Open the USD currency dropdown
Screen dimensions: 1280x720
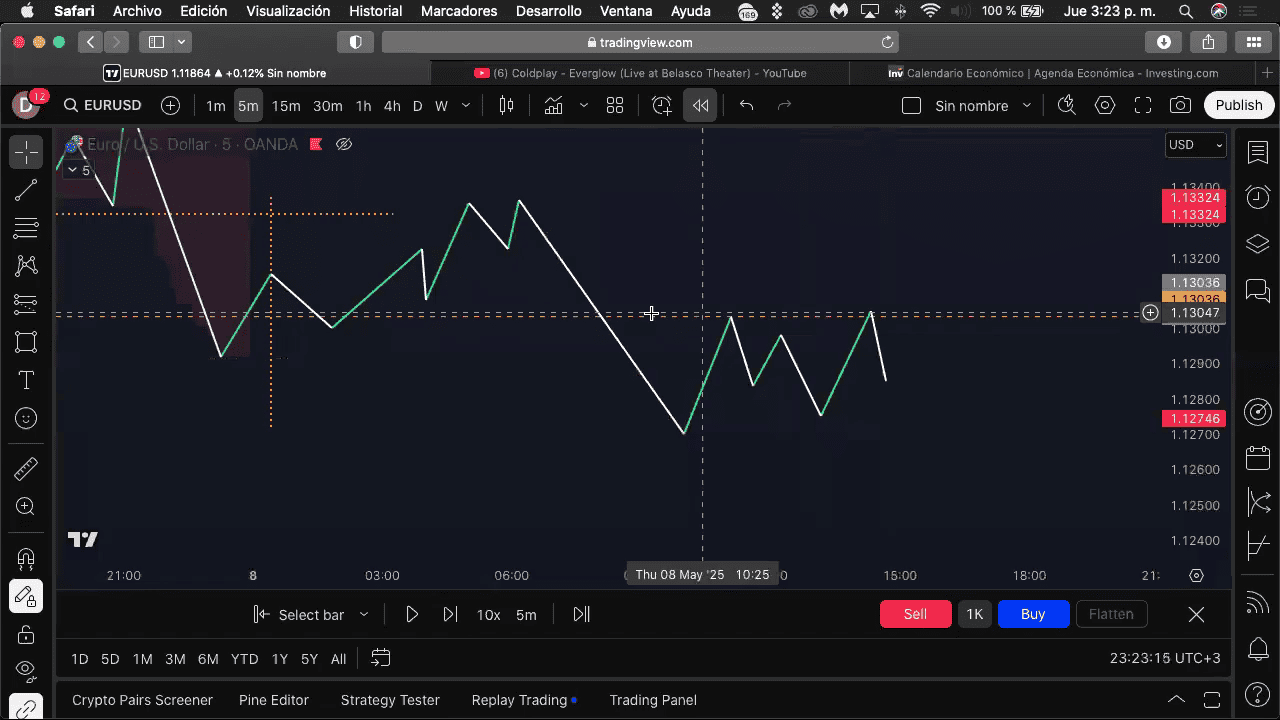tap(1195, 145)
